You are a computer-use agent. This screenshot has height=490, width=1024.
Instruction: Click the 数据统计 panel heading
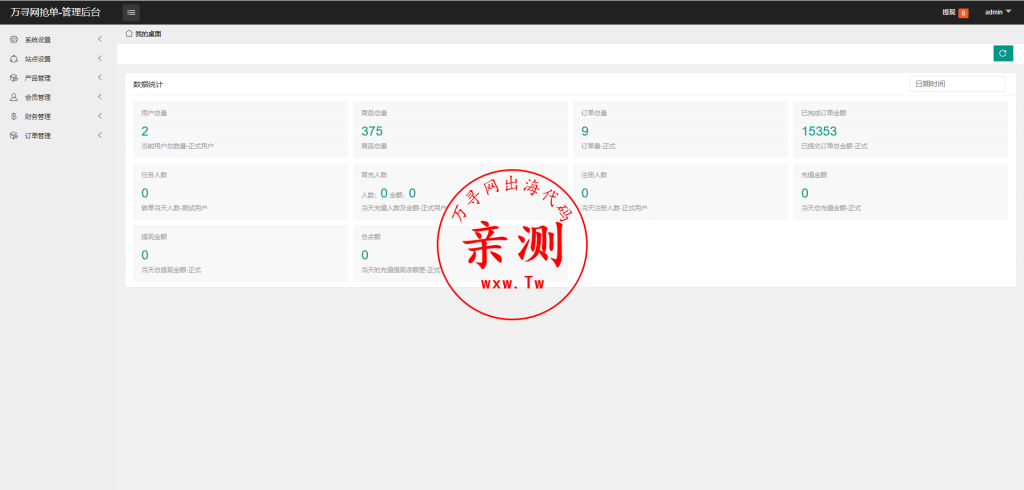click(148, 84)
